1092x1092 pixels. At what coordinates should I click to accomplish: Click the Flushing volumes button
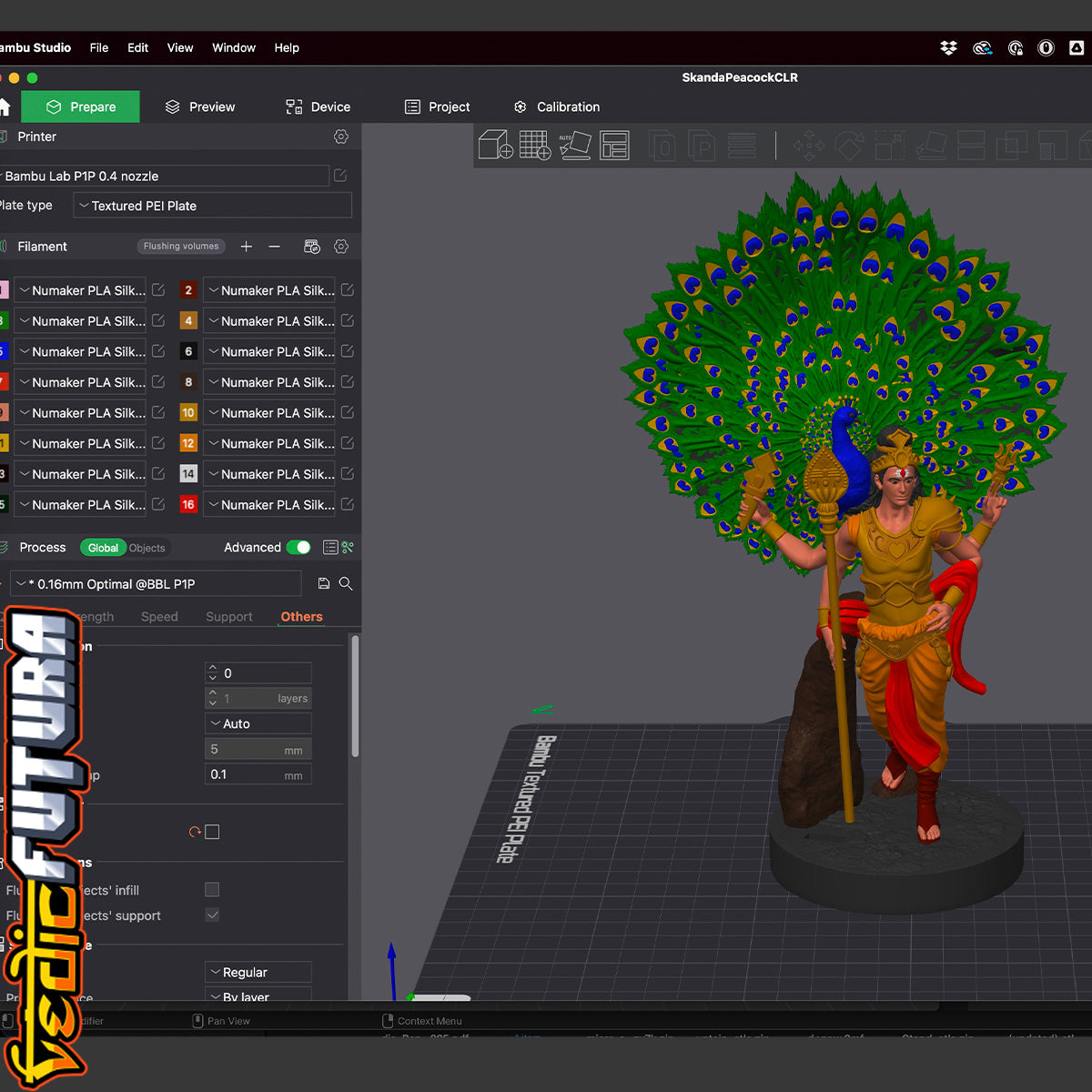pos(181,247)
